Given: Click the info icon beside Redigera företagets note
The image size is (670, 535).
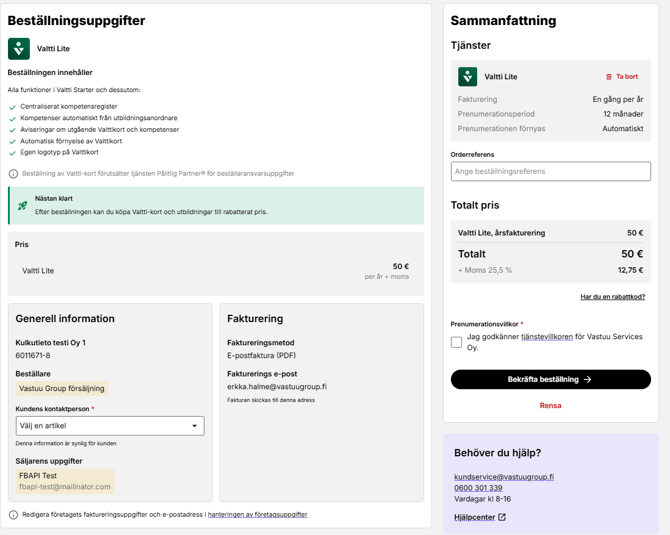Looking at the screenshot, I should pyautogui.click(x=13, y=514).
